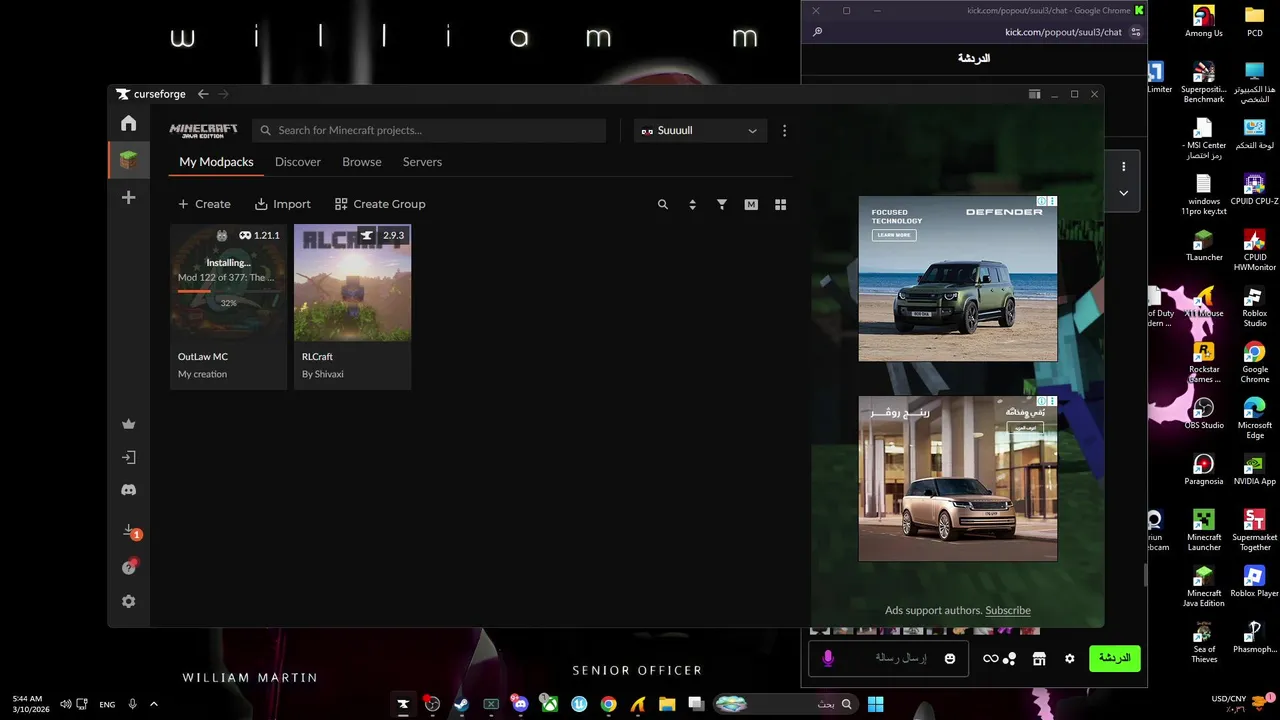1280x720 pixels.
Task: Click the Kick chat message input field
Action: [888, 658]
